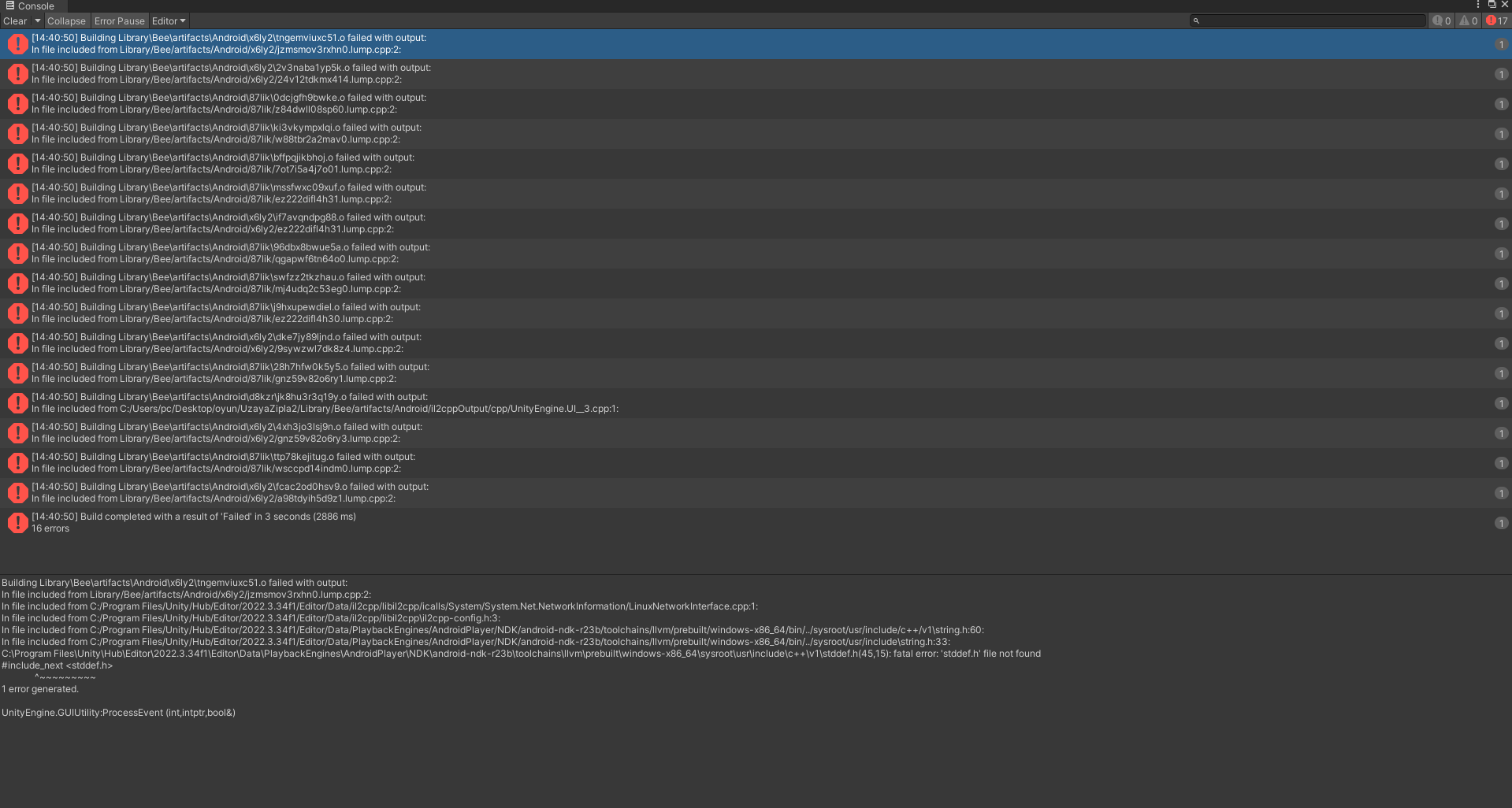The image size is (1512, 808).
Task: Click the error icon of 4xh3jo3lsj9n.o entry
Action: point(17,433)
